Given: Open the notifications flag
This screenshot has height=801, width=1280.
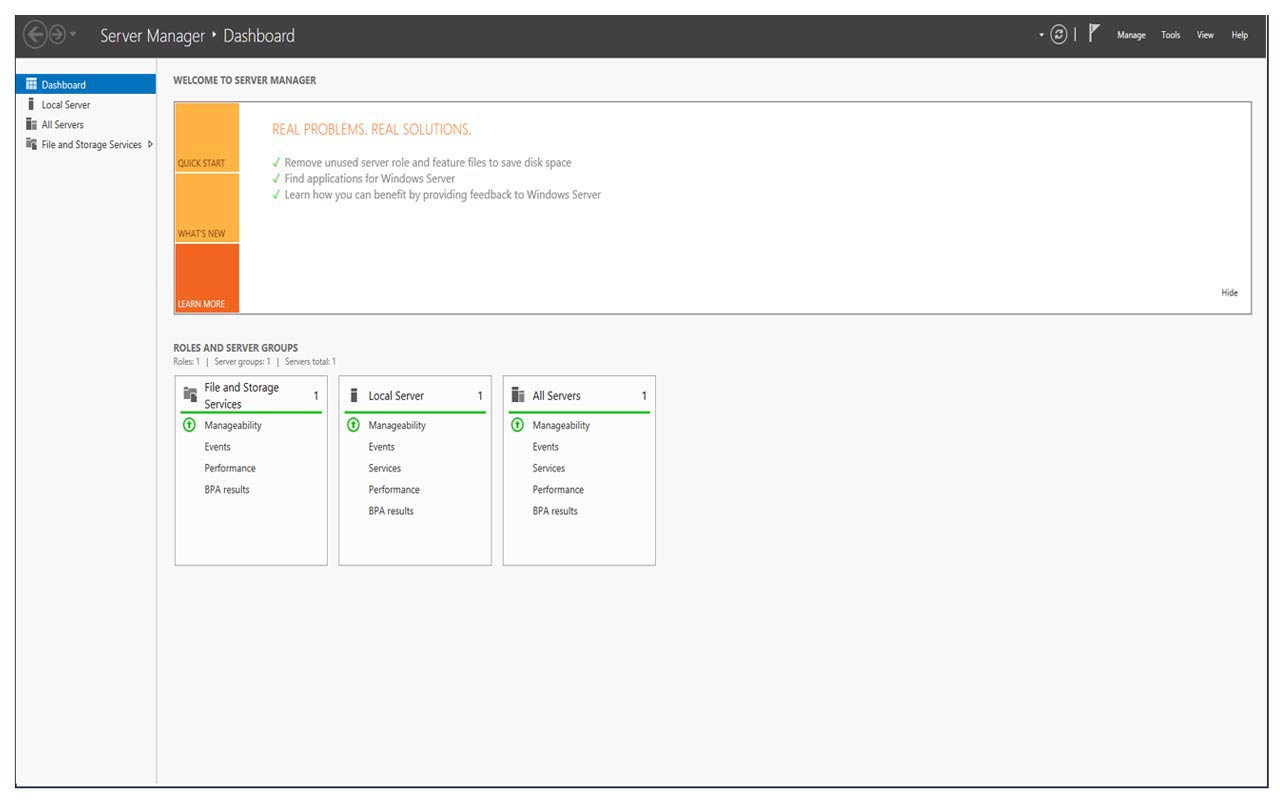Looking at the screenshot, I should coord(1094,34).
